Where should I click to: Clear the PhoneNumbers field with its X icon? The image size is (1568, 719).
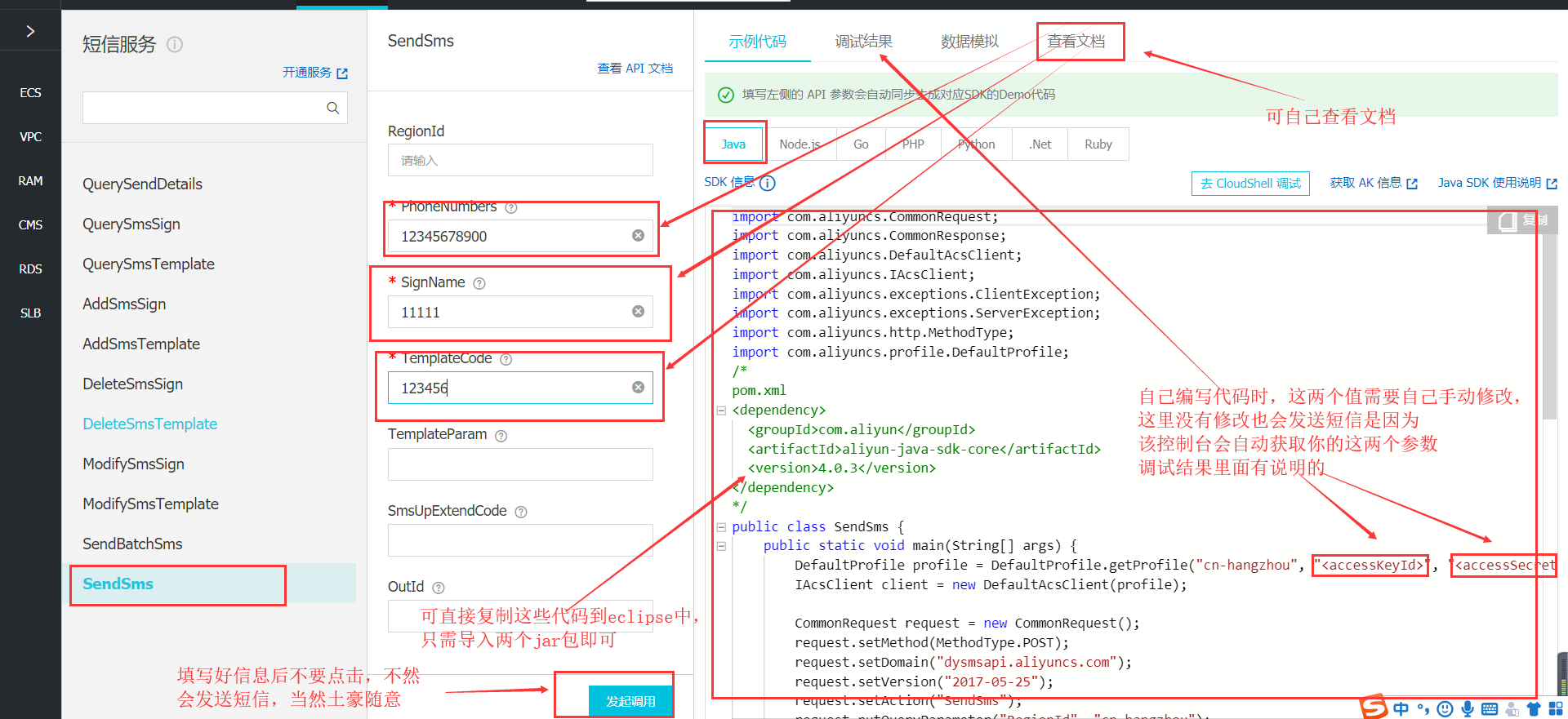[638, 236]
